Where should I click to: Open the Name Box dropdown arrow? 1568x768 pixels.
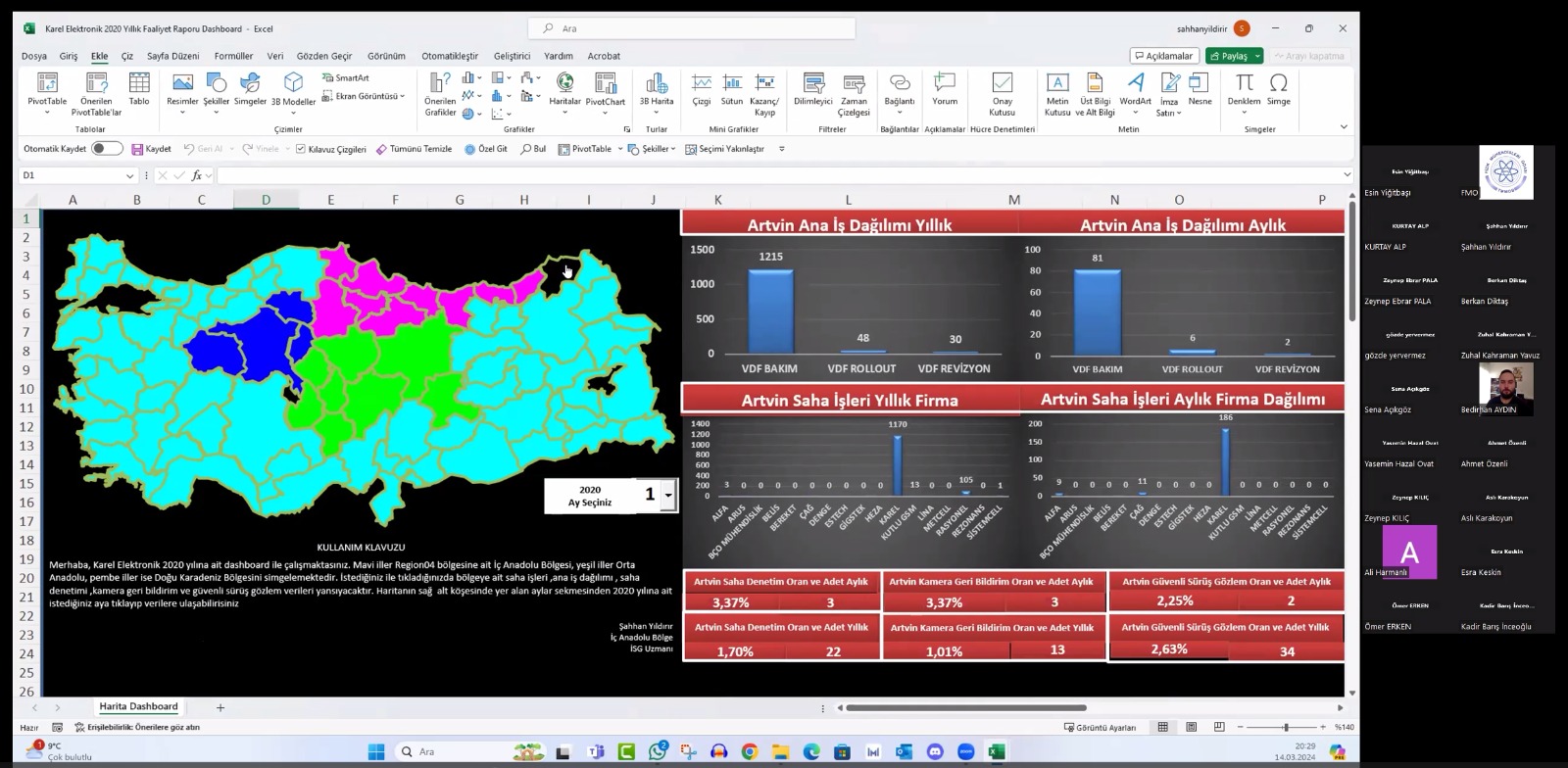129,175
